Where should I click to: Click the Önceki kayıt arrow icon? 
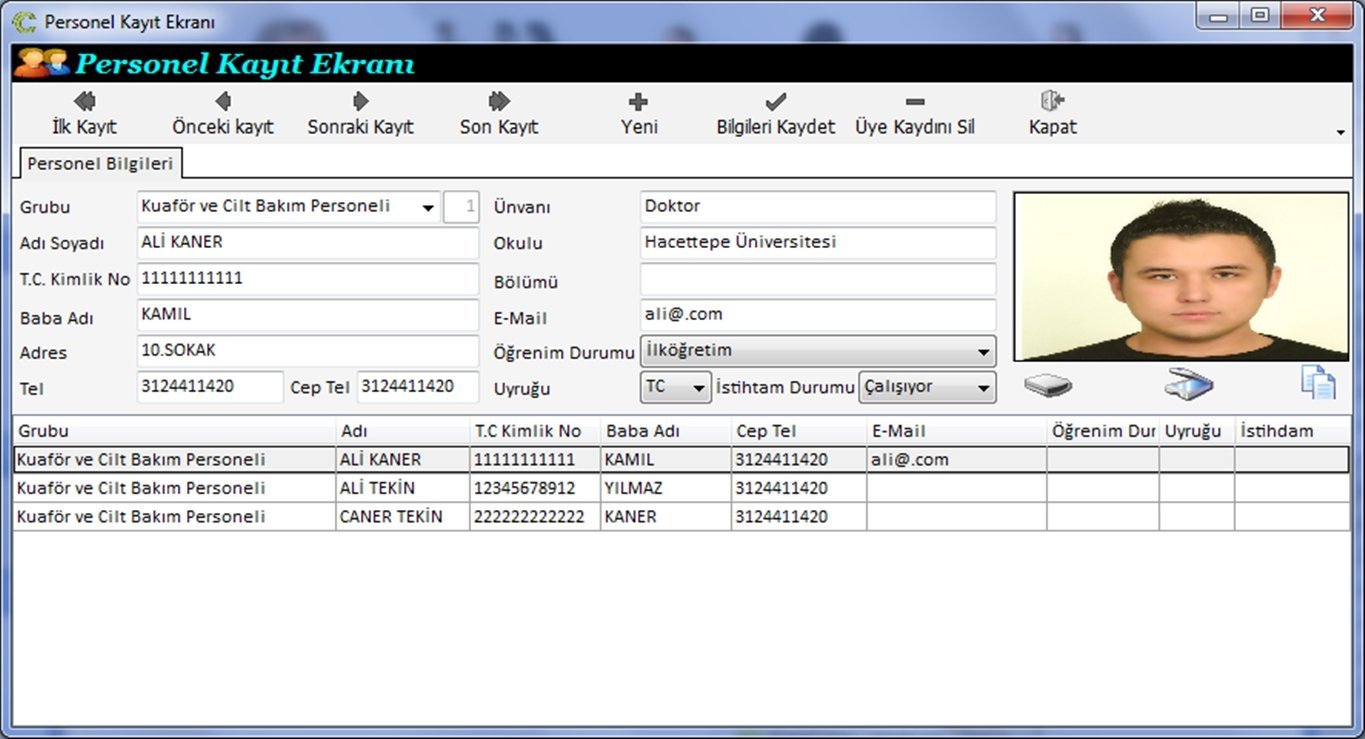point(223,102)
